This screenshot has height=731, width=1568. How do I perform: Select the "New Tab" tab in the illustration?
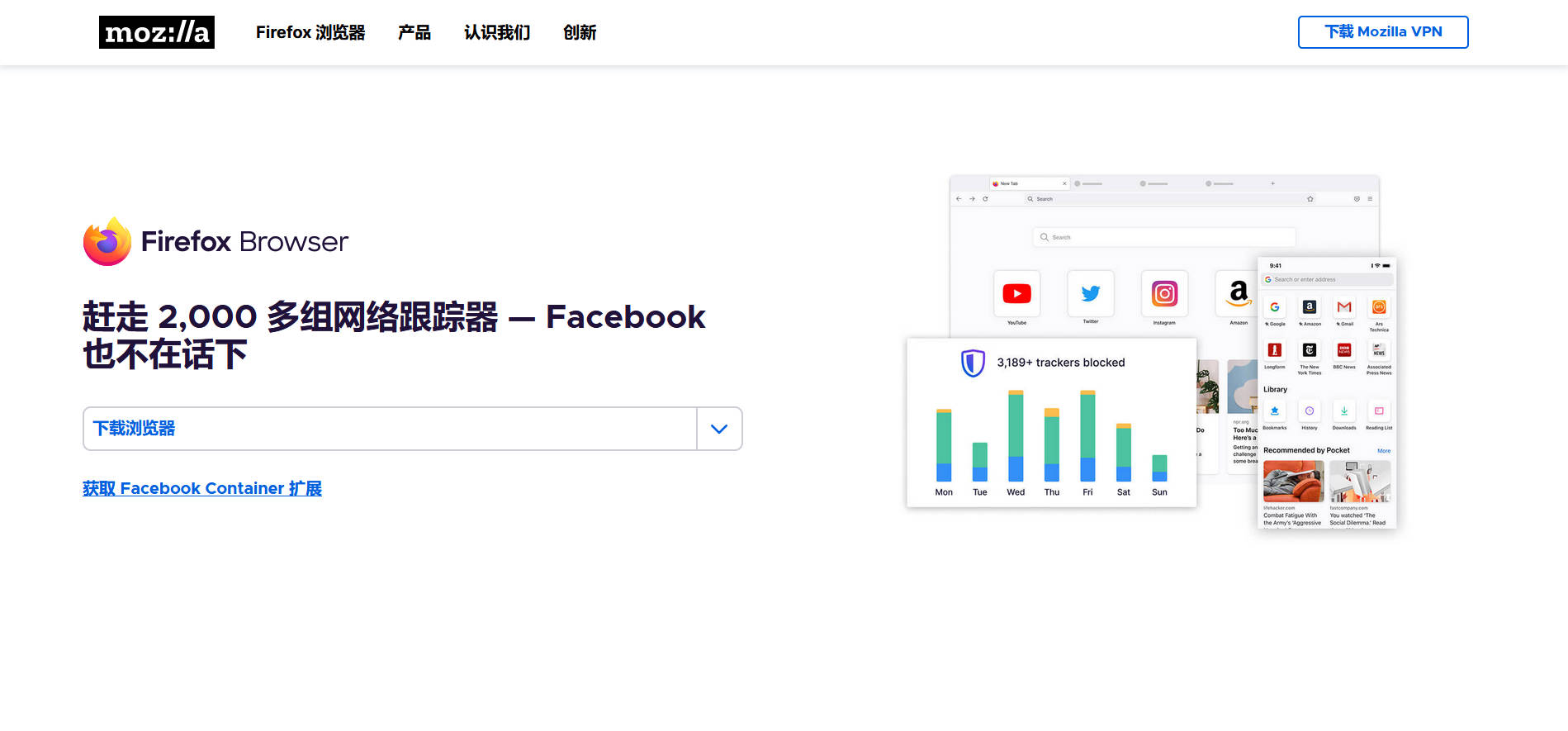click(1030, 183)
